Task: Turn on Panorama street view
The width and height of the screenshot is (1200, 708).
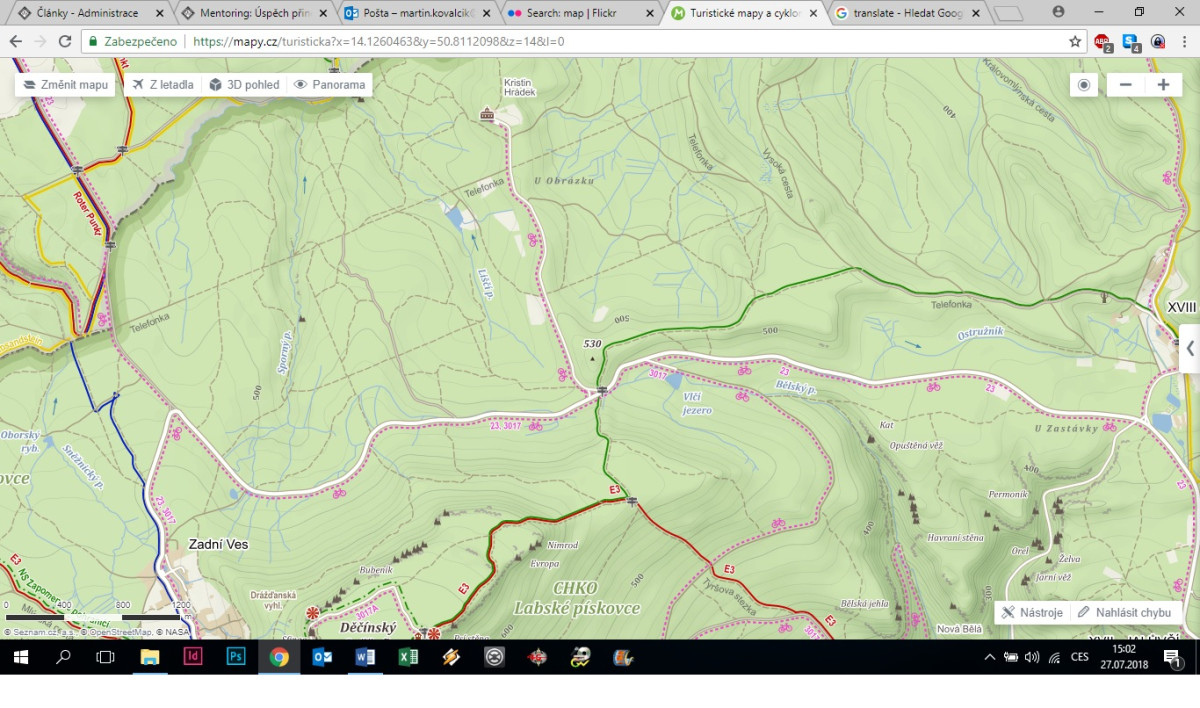Action: 329,85
